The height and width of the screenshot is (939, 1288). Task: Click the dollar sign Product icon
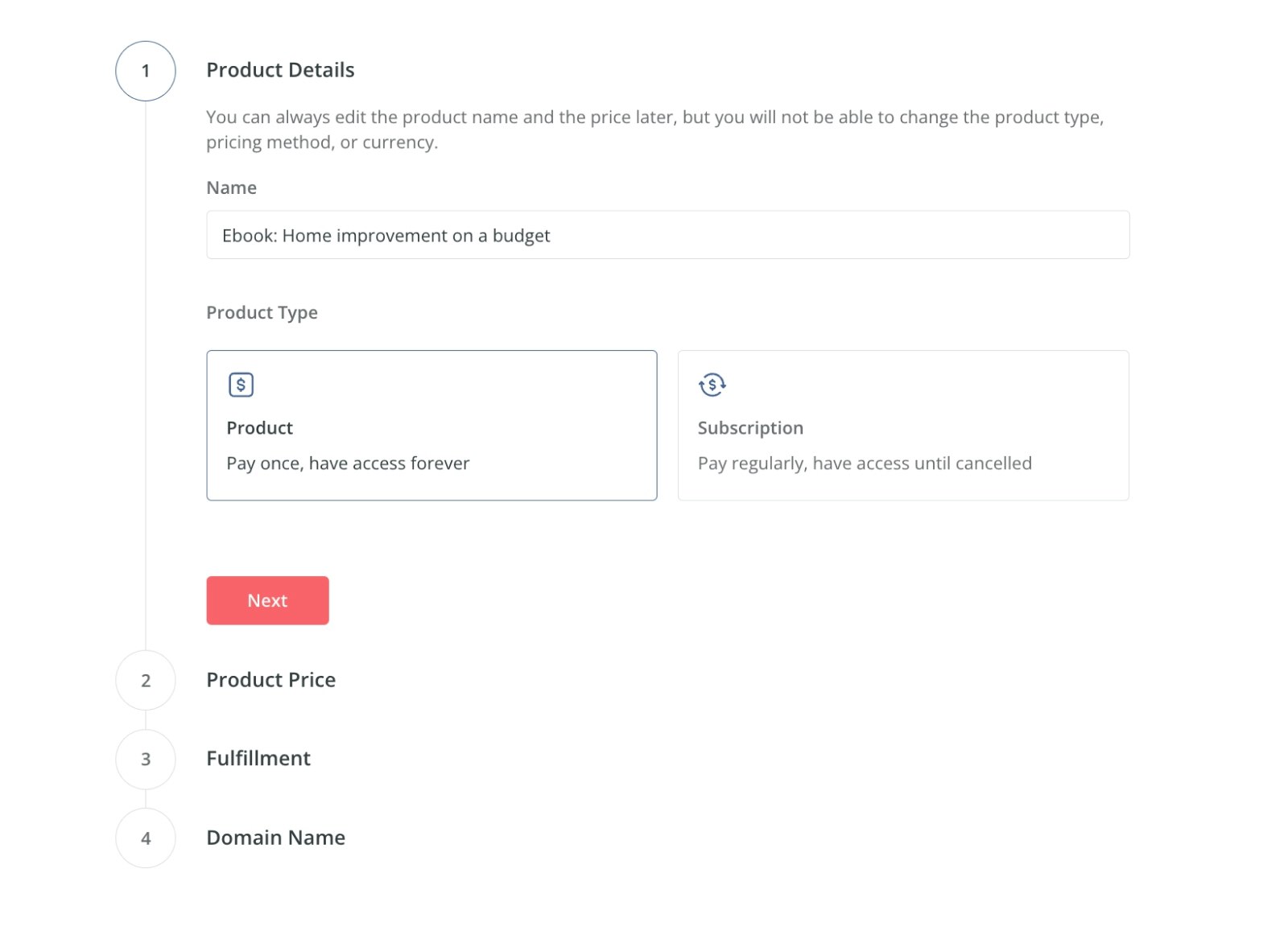(x=241, y=385)
